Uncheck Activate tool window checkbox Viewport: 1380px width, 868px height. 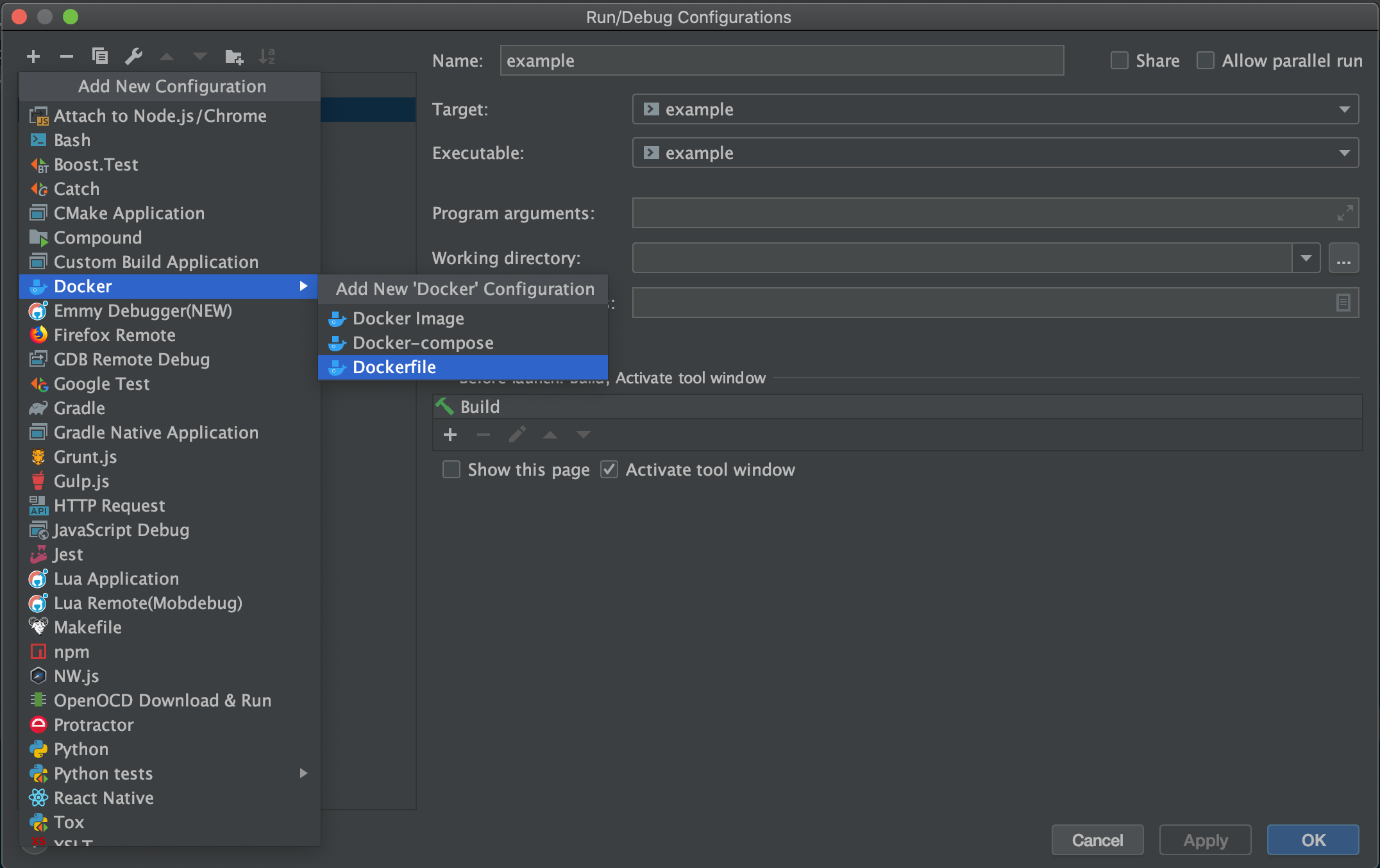[609, 470]
